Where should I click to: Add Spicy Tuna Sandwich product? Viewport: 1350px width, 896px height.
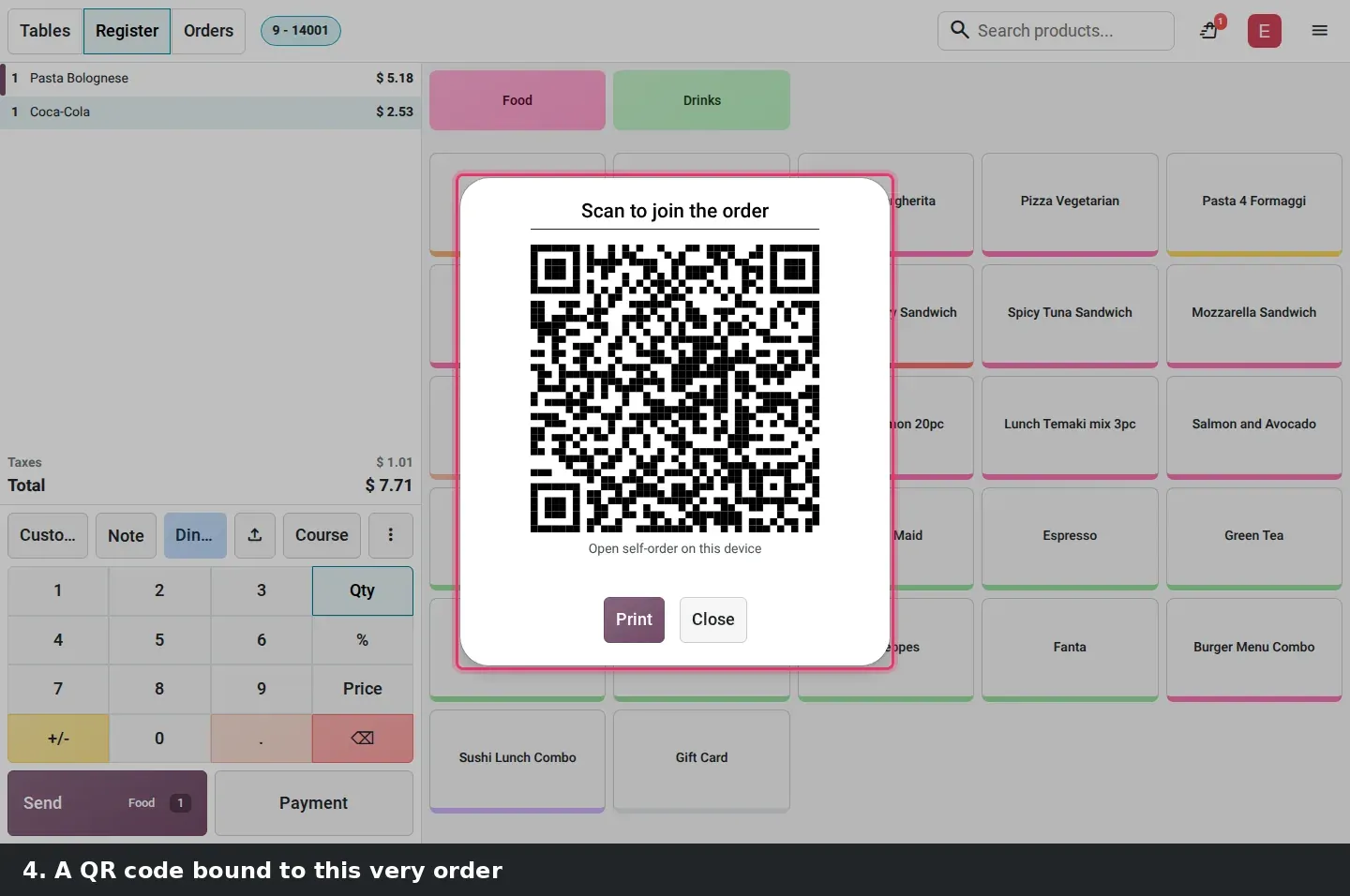click(x=1070, y=316)
